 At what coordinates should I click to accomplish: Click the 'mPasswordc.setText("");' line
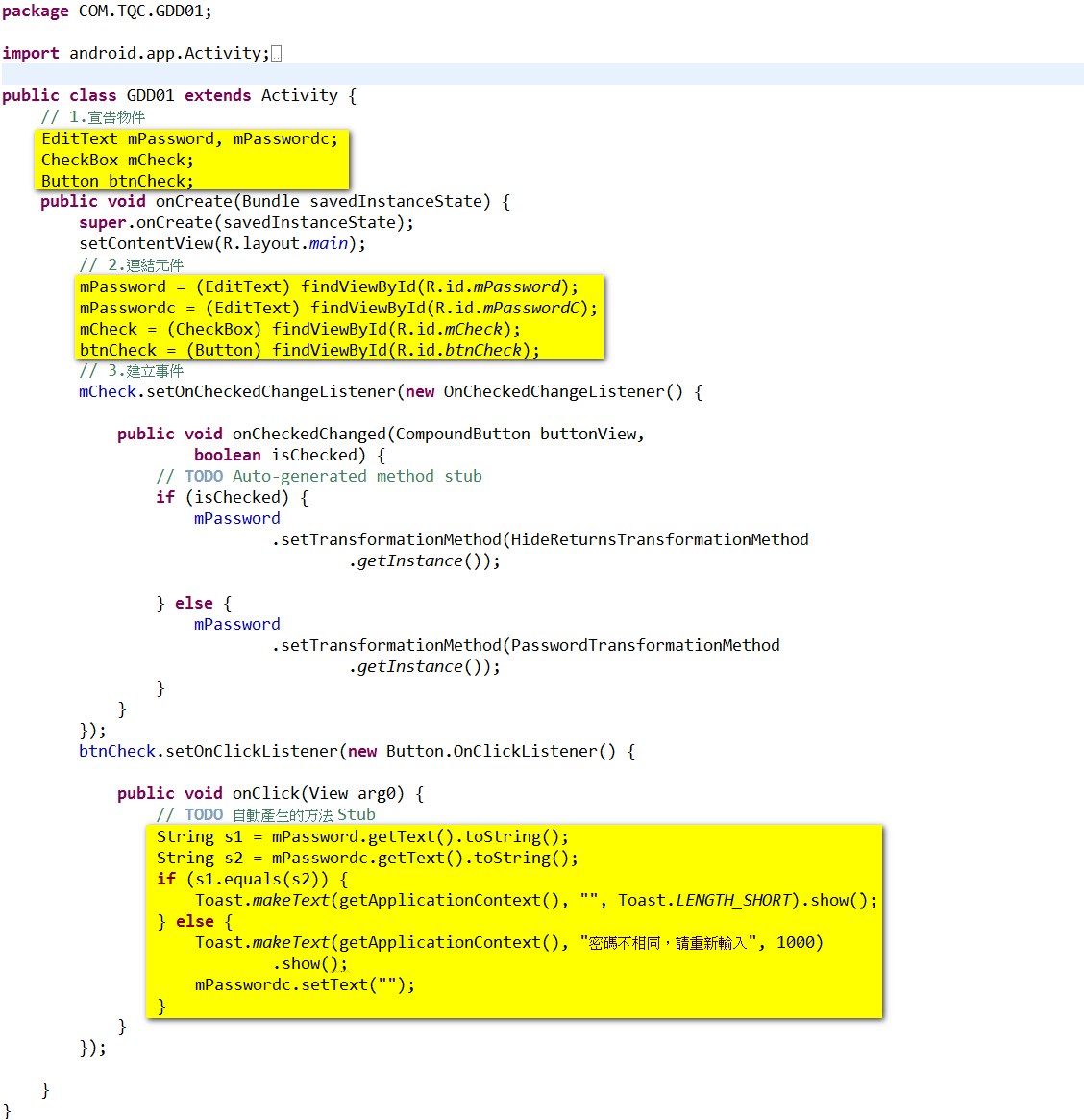pyautogui.click(x=305, y=985)
